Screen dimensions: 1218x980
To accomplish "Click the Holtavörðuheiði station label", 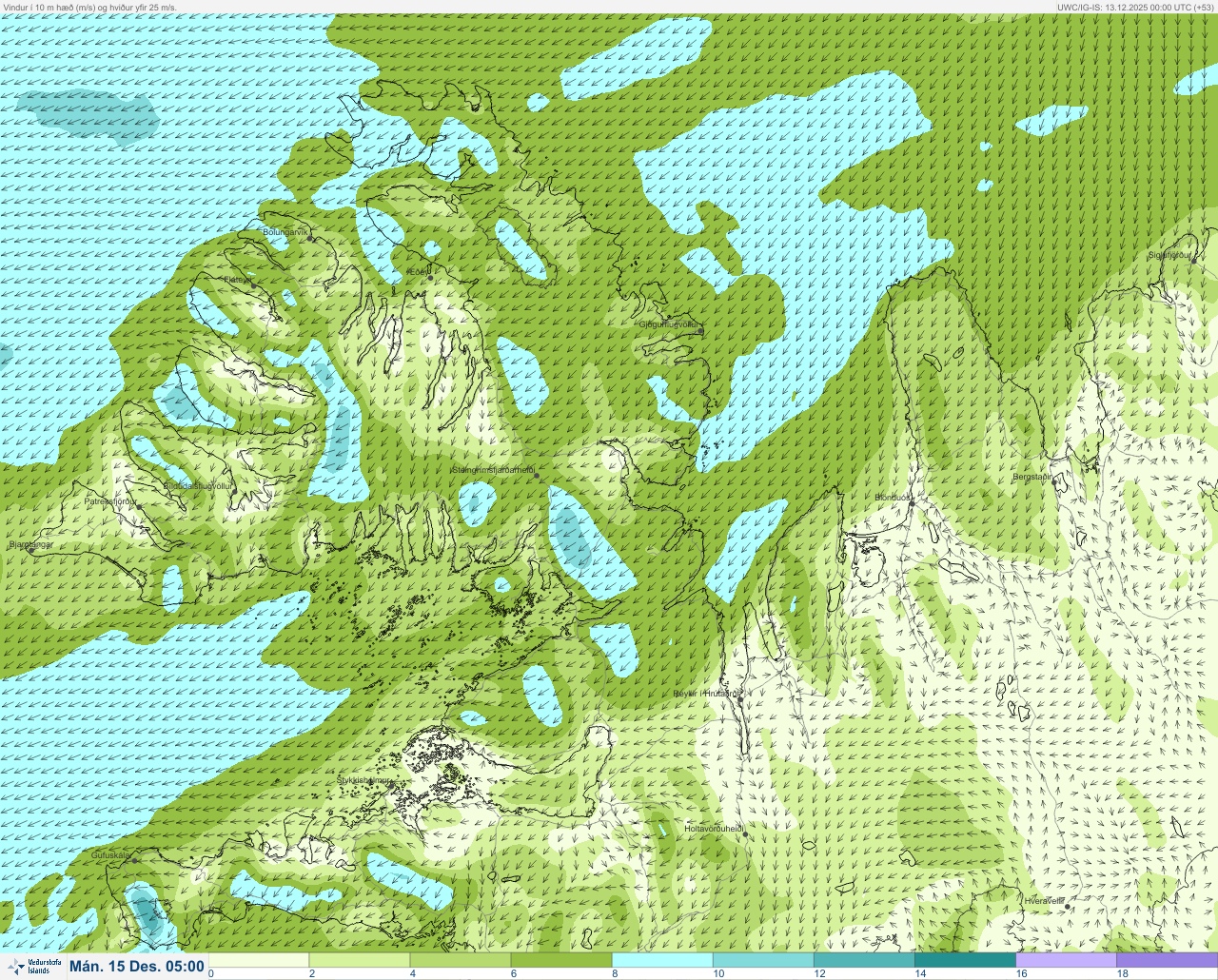I will [x=714, y=829].
